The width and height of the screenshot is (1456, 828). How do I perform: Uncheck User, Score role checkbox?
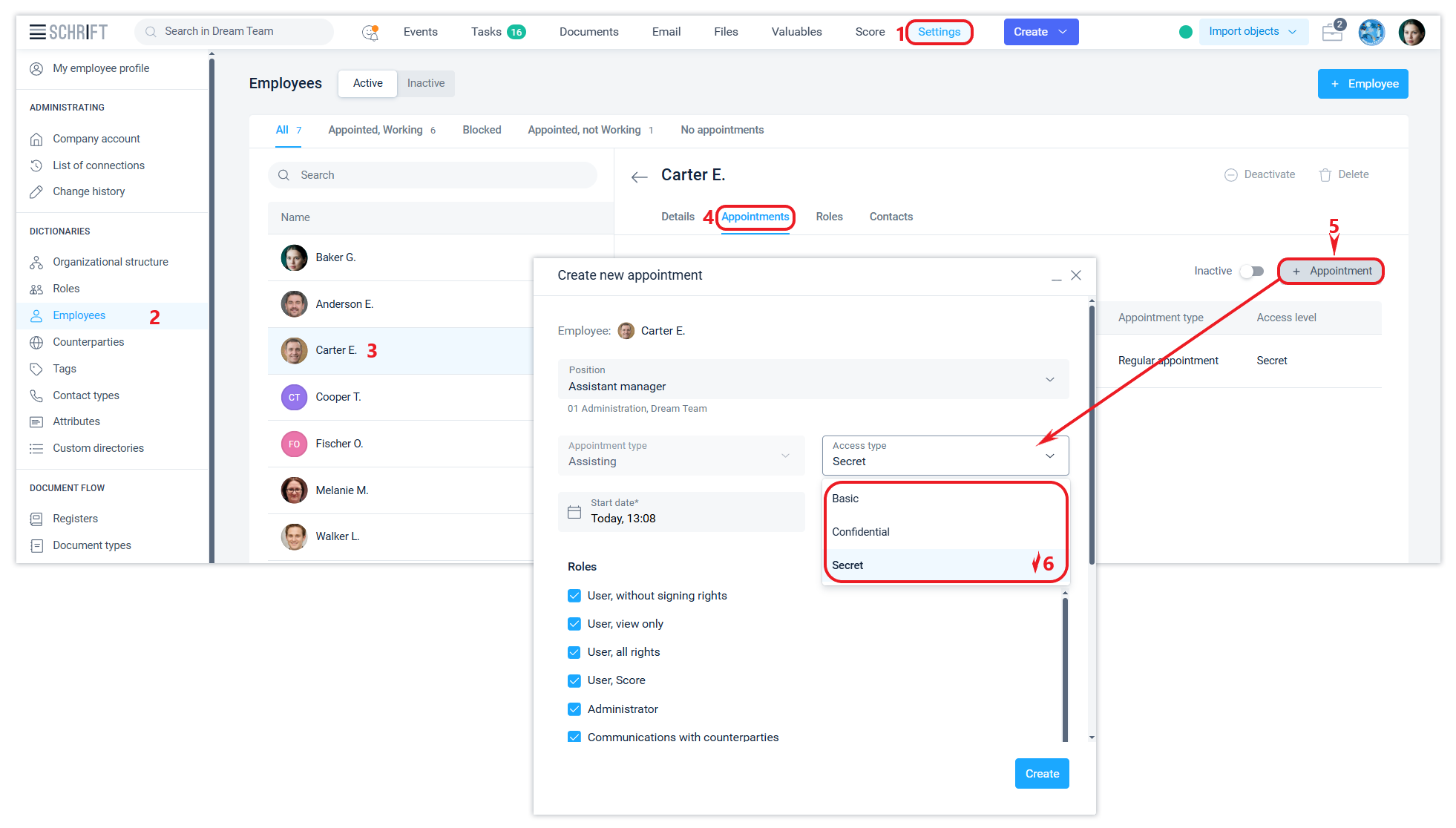coord(574,680)
